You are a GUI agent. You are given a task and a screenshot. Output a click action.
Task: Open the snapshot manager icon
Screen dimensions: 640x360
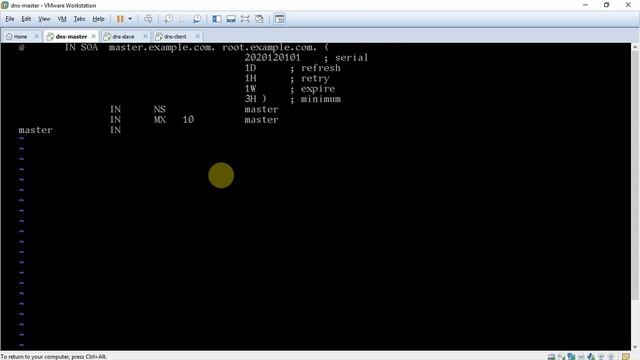197,19
